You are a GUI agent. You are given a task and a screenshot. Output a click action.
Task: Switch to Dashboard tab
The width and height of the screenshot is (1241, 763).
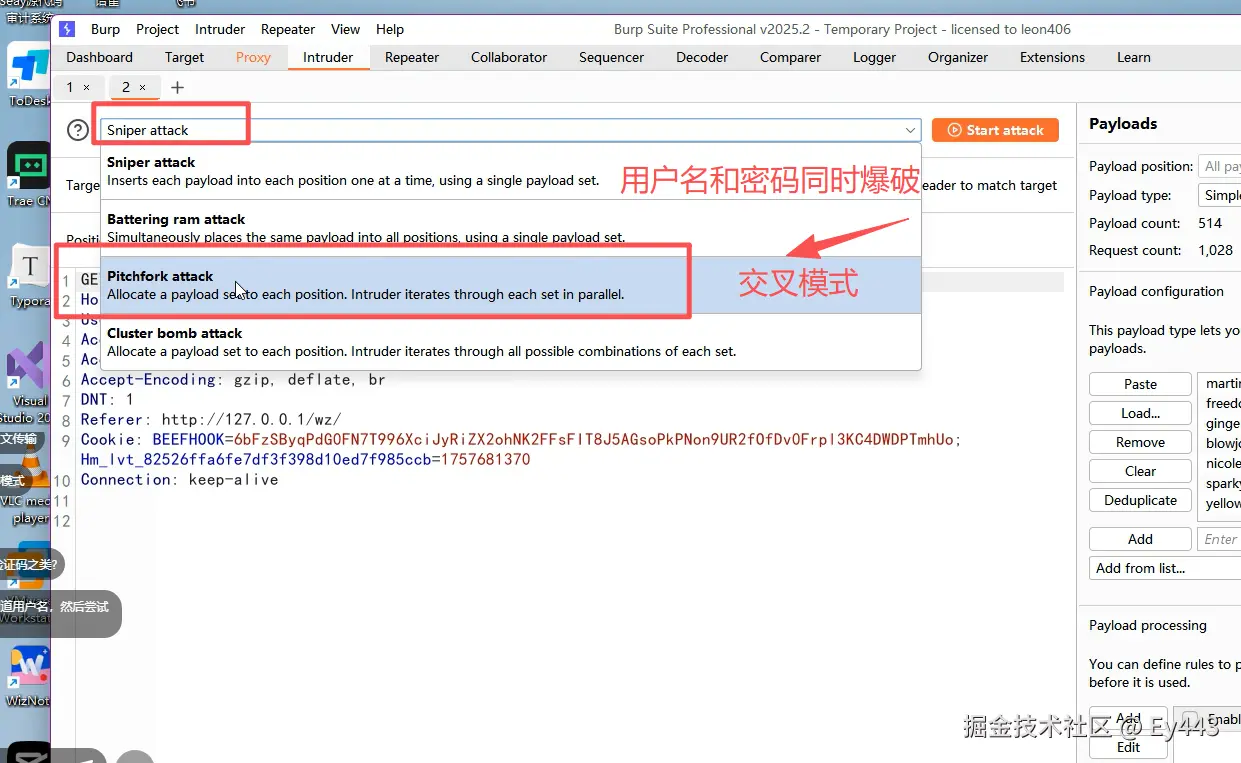point(100,57)
